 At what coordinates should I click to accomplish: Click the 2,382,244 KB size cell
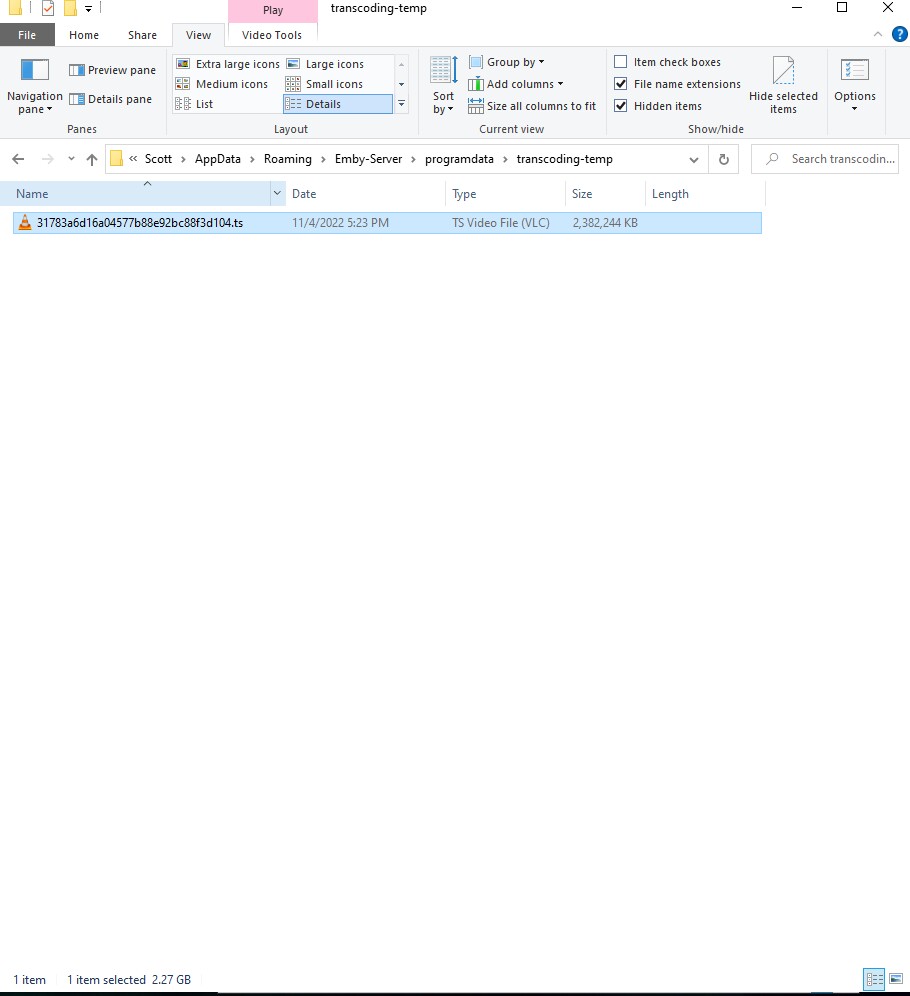[605, 222]
